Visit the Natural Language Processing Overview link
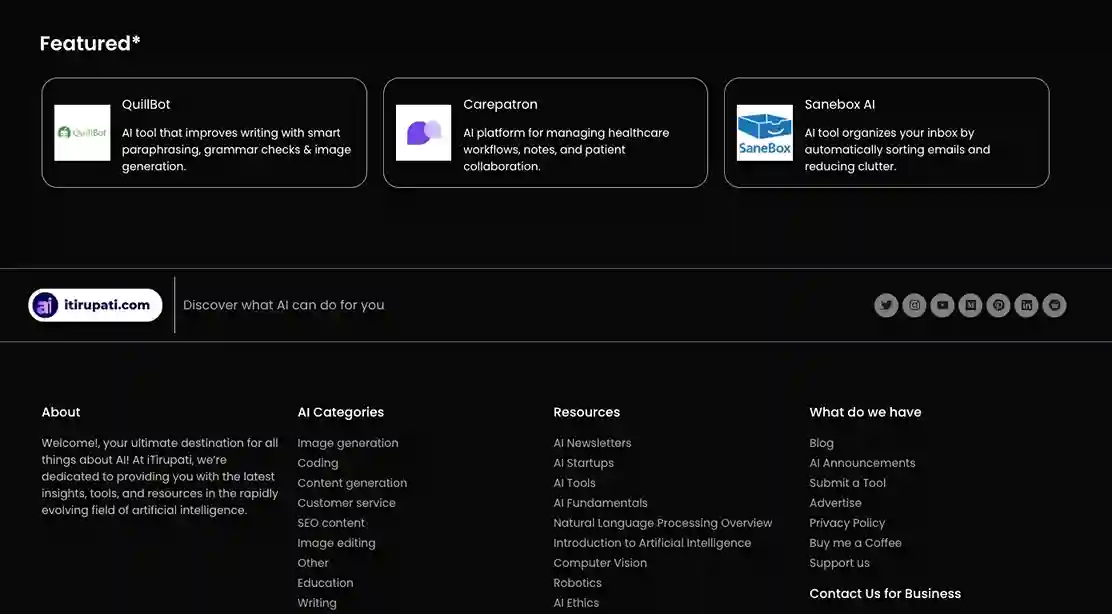Viewport: 1112px width, 614px height. tap(662, 523)
